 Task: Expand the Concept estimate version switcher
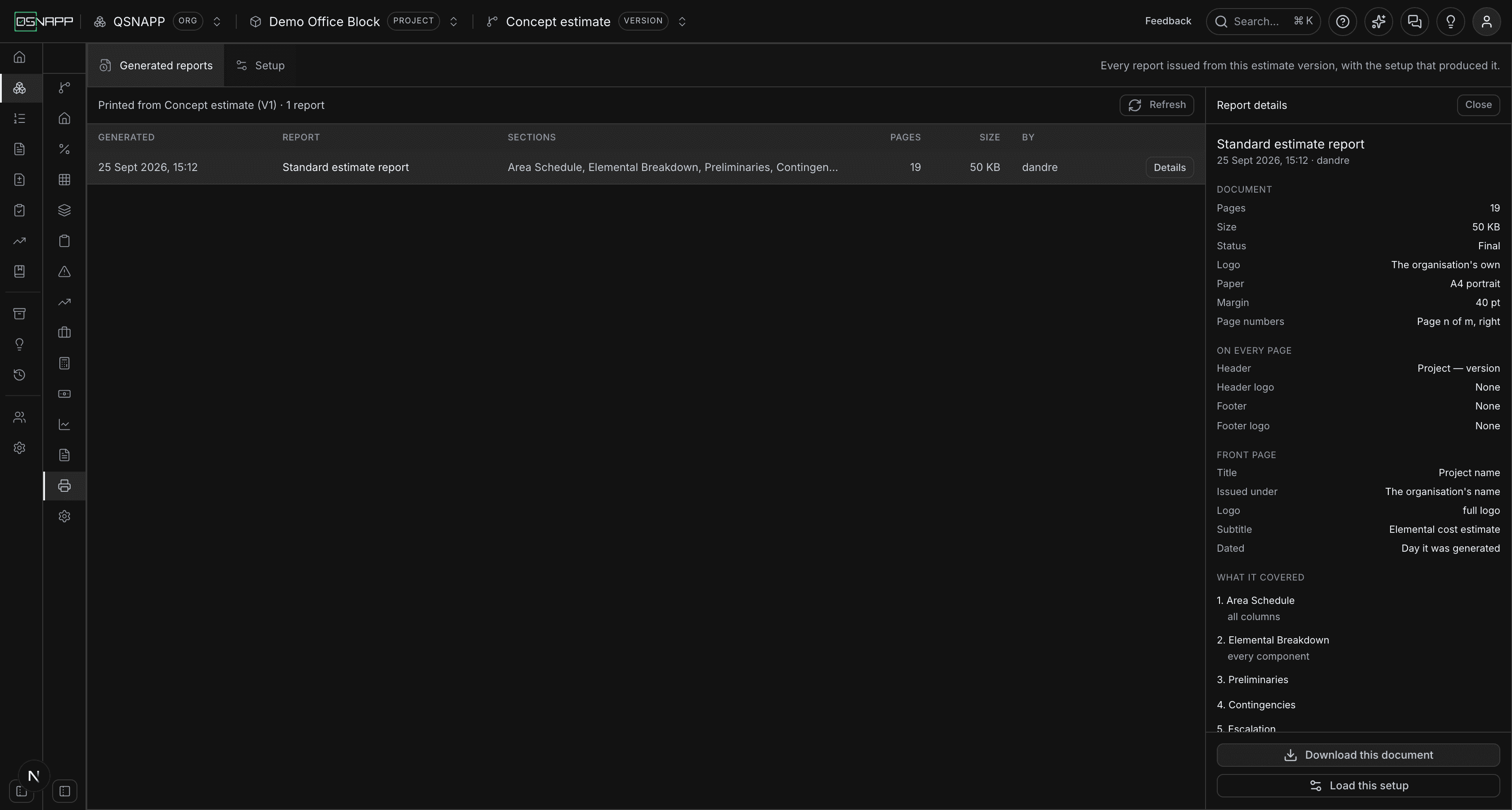tap(682, 22)
